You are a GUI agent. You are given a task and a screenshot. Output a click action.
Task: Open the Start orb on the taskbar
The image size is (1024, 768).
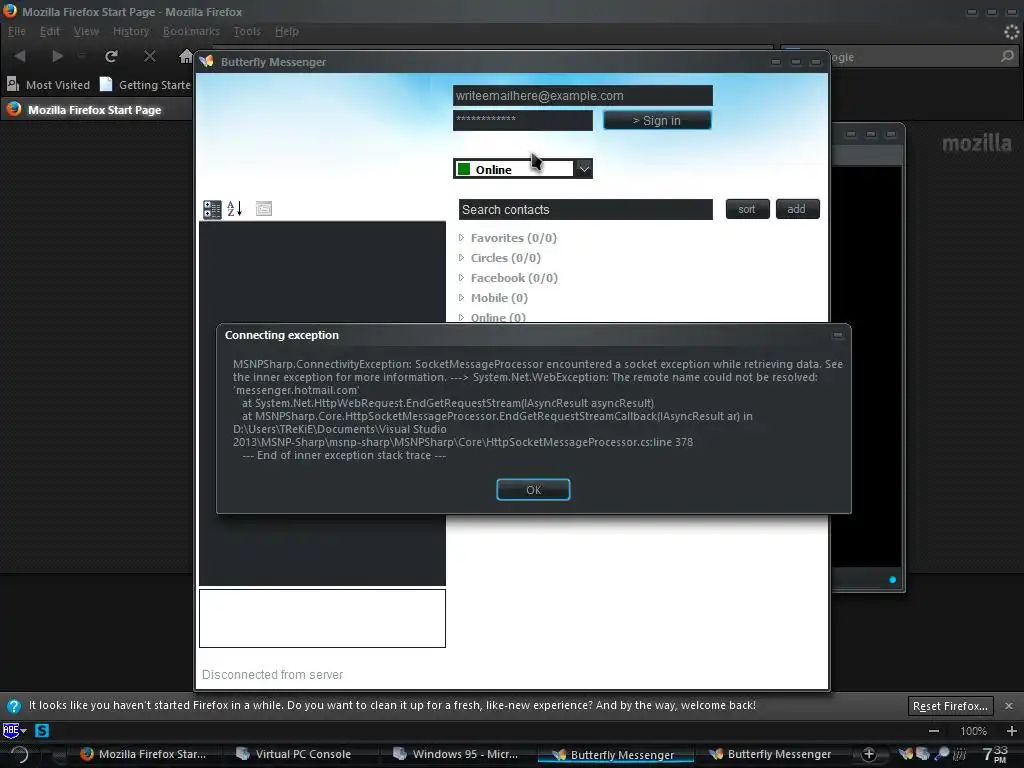[x=20, y=754]
